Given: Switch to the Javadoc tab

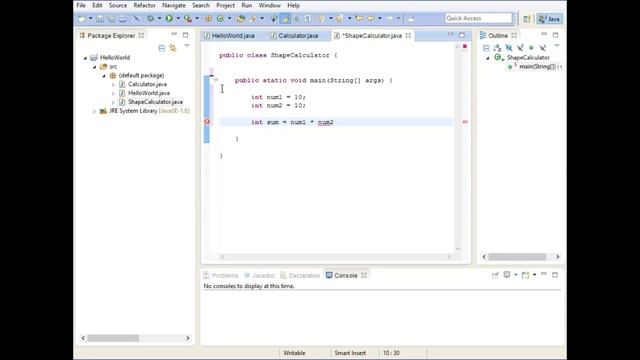Looking at the screenshot, I should 260,276.
